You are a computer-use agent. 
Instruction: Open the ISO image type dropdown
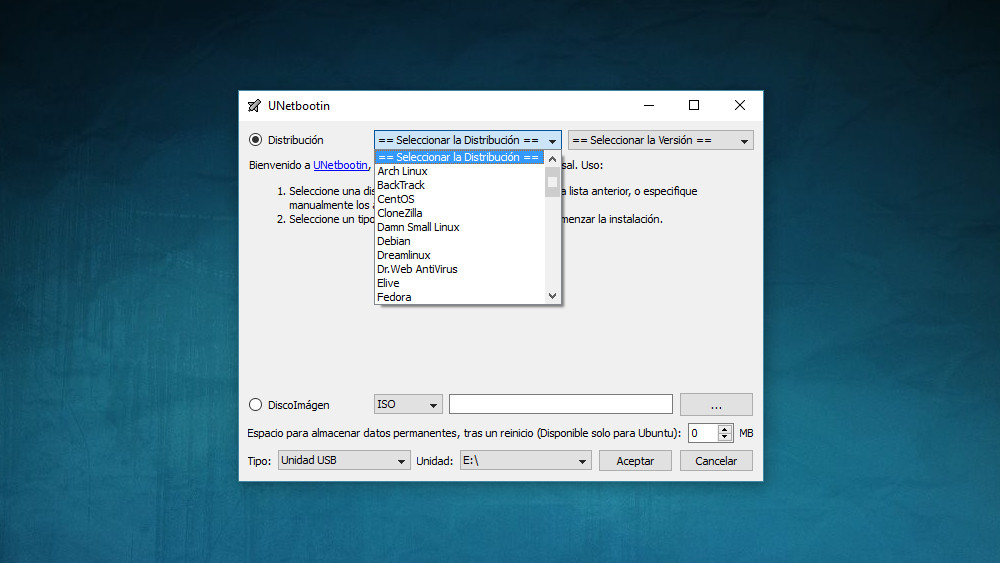point(408,404)
